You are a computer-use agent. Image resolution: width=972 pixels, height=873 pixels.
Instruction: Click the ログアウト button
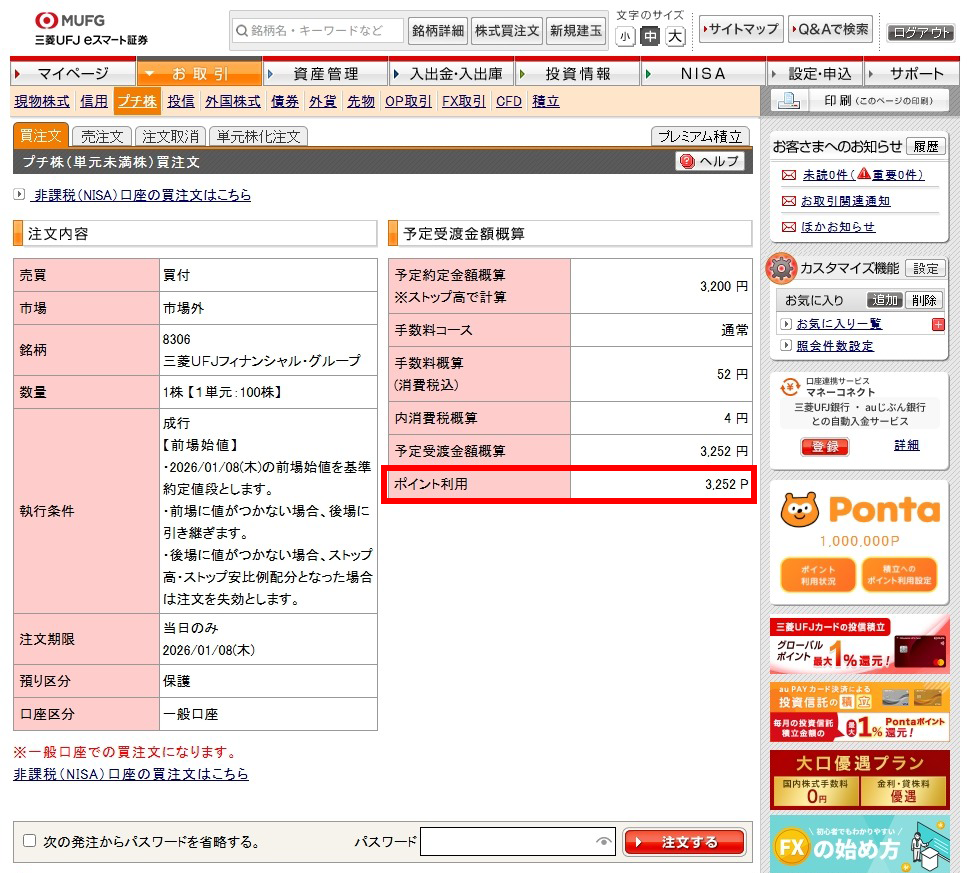pos(921,33)
